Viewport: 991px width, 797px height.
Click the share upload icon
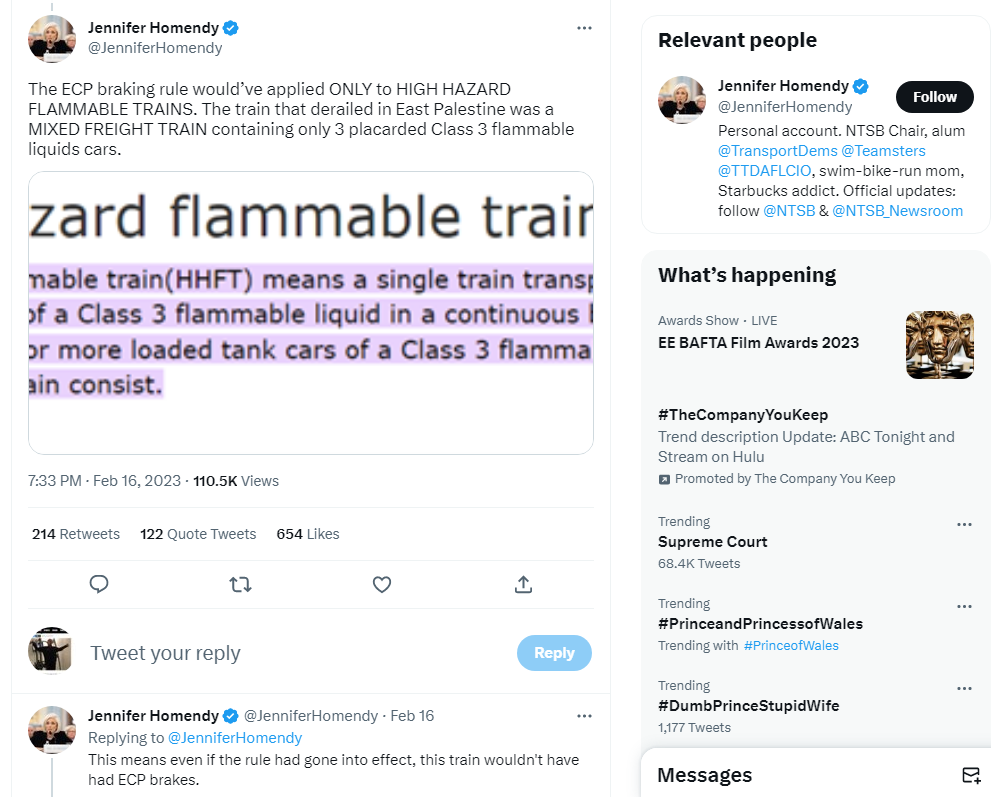(522, 584)
